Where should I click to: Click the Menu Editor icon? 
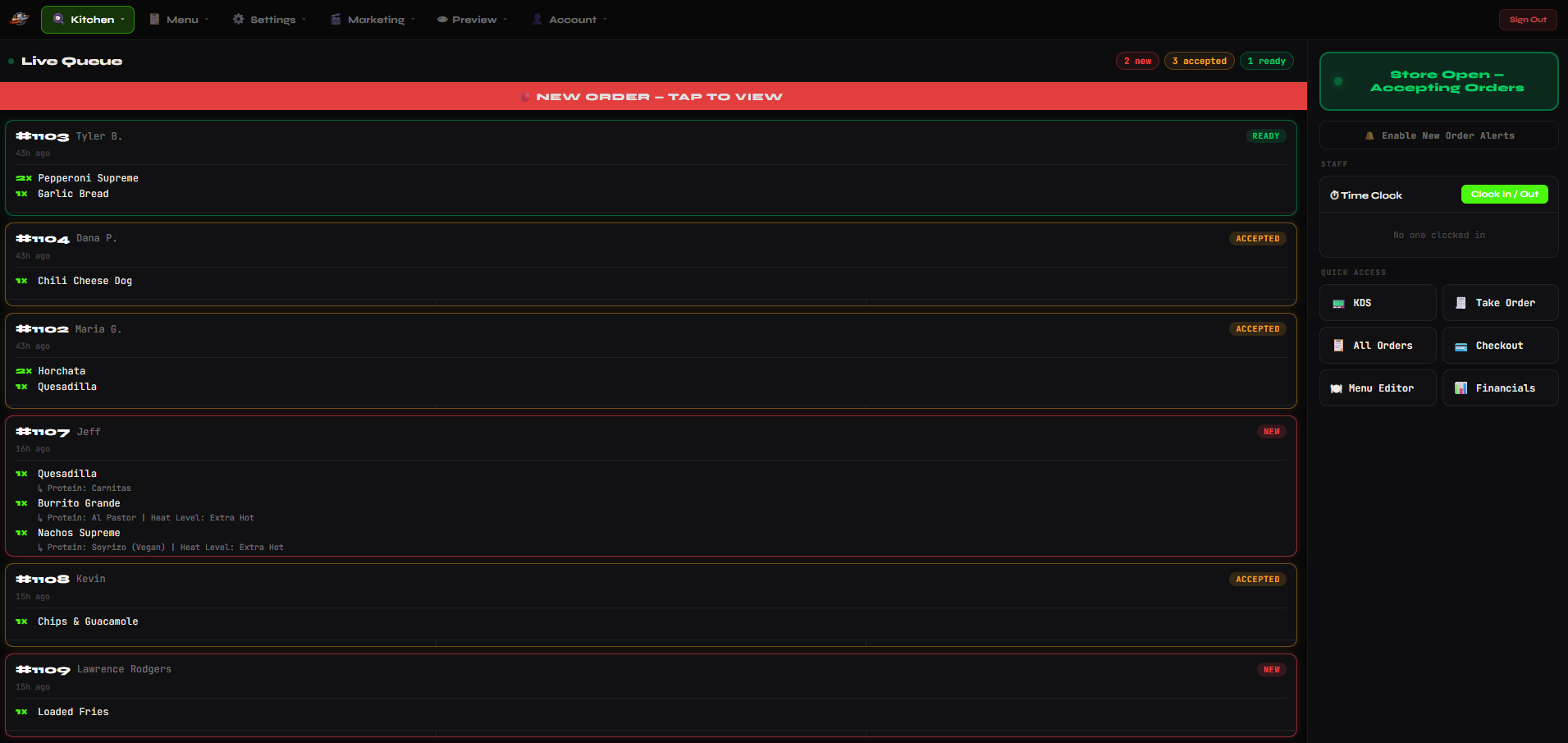pos(1337,388)
